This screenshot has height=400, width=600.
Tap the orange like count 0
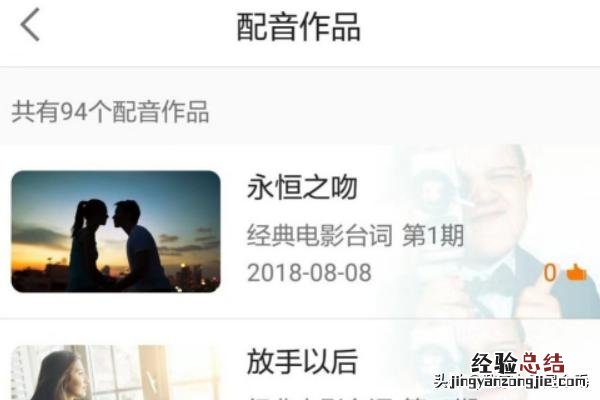point(550,273)
